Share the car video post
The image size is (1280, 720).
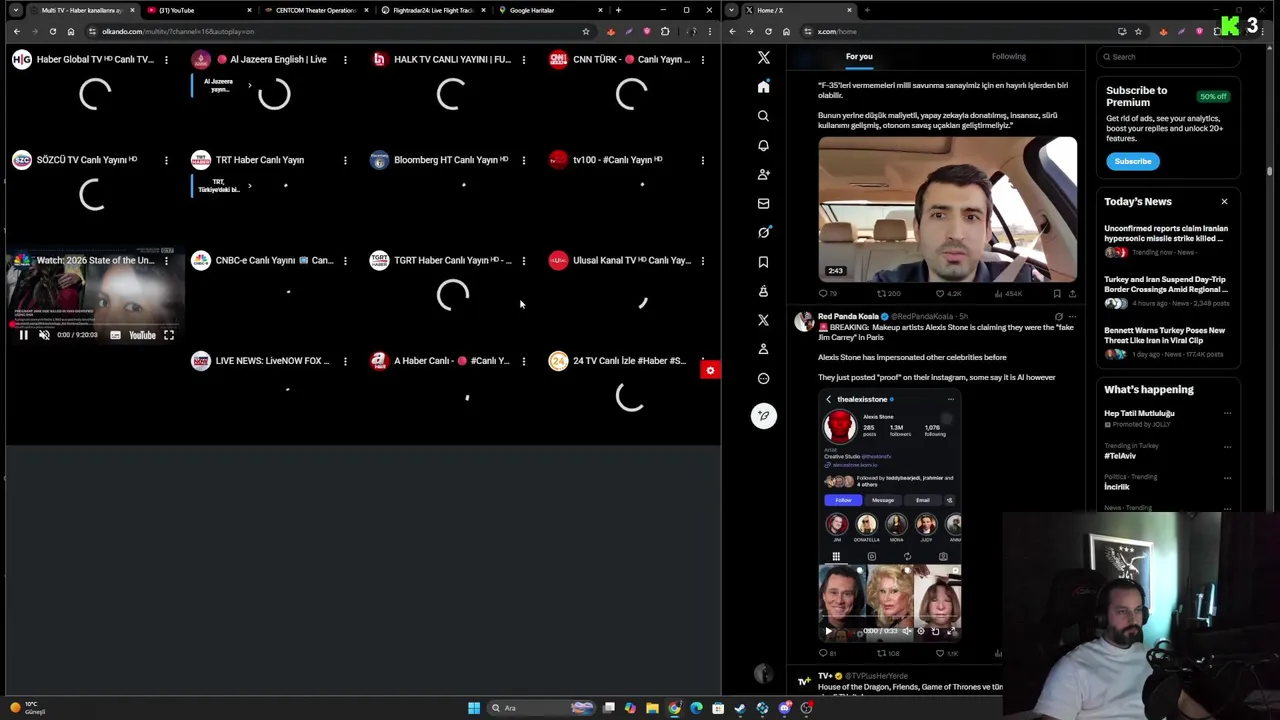(1072, 294)
